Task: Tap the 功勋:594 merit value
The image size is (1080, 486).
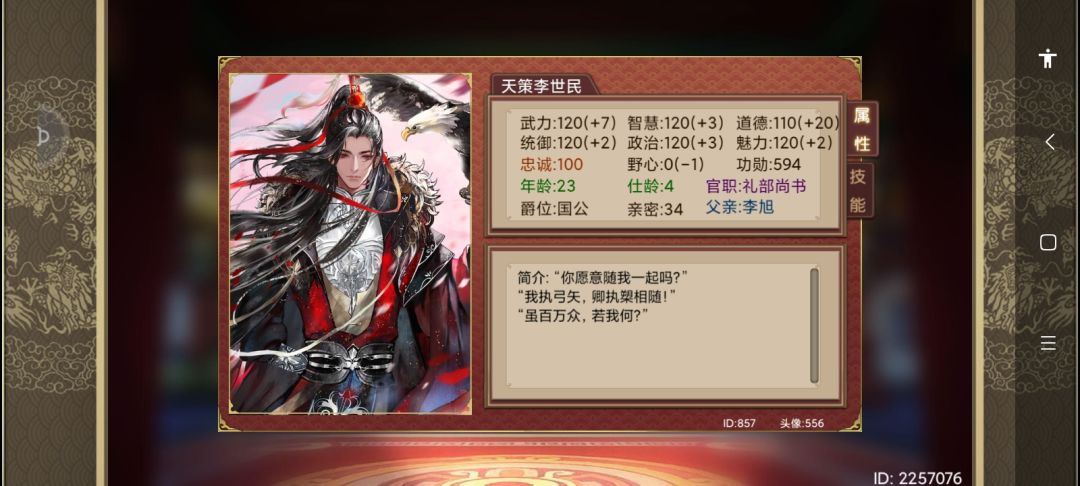Action: 768,165
